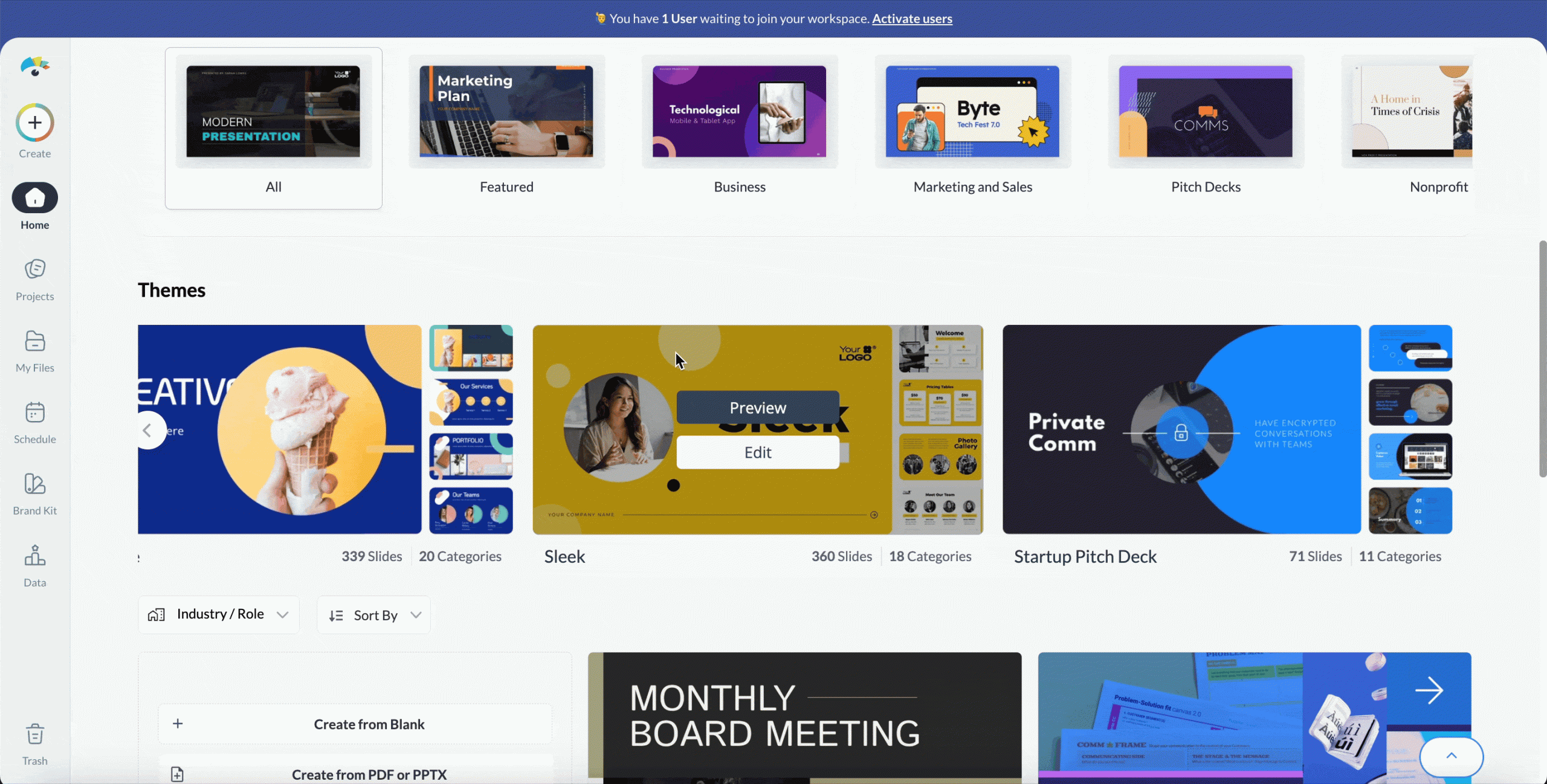Click the 360 Slides count
The height and width of the screenshot is (784, 1547).
[x=842, y=556]
